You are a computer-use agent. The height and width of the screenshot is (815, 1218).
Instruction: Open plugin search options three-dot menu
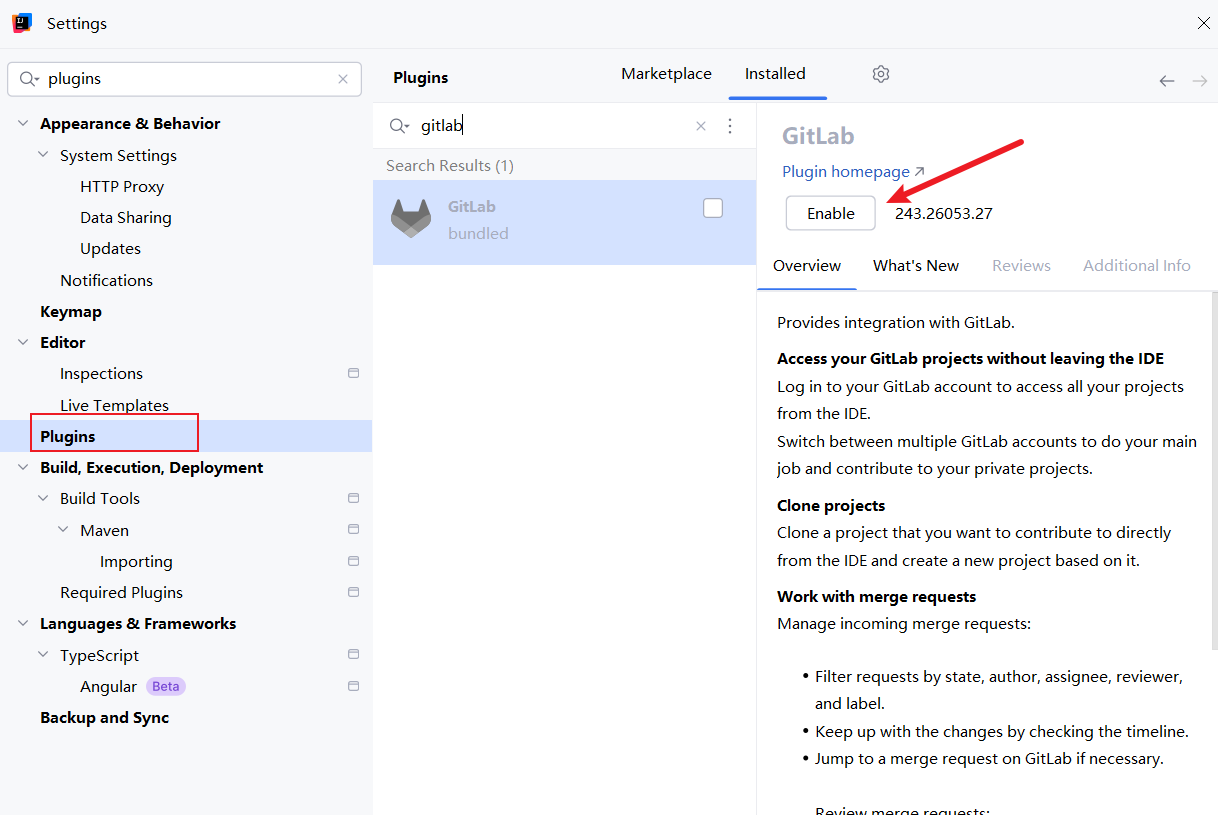(730, 126)
